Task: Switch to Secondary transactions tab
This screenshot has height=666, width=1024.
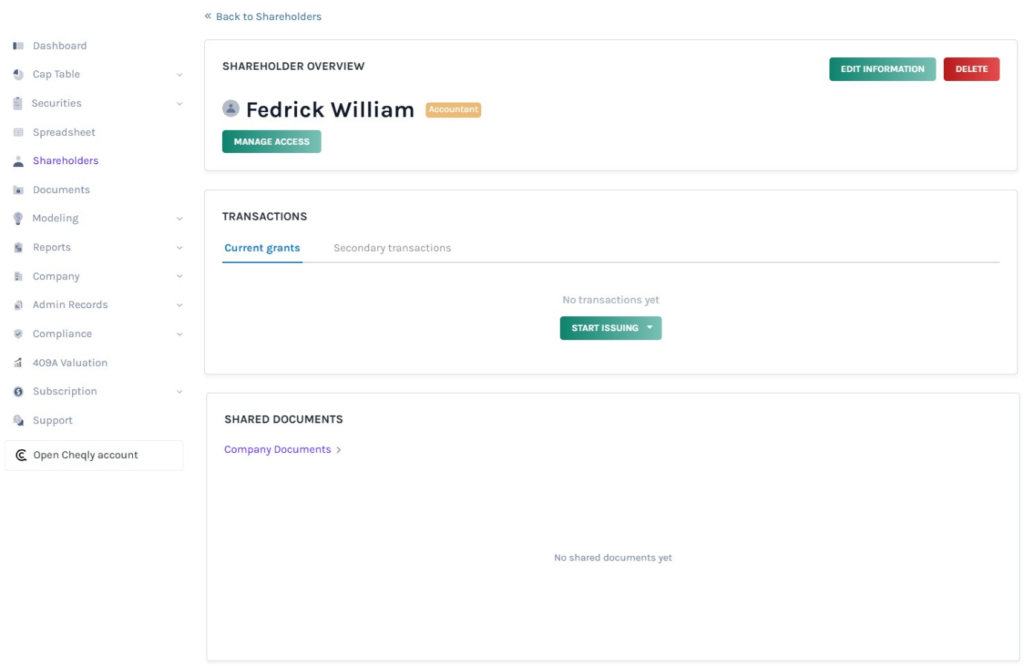Action: pyautogui.click(x=392, y=248)
